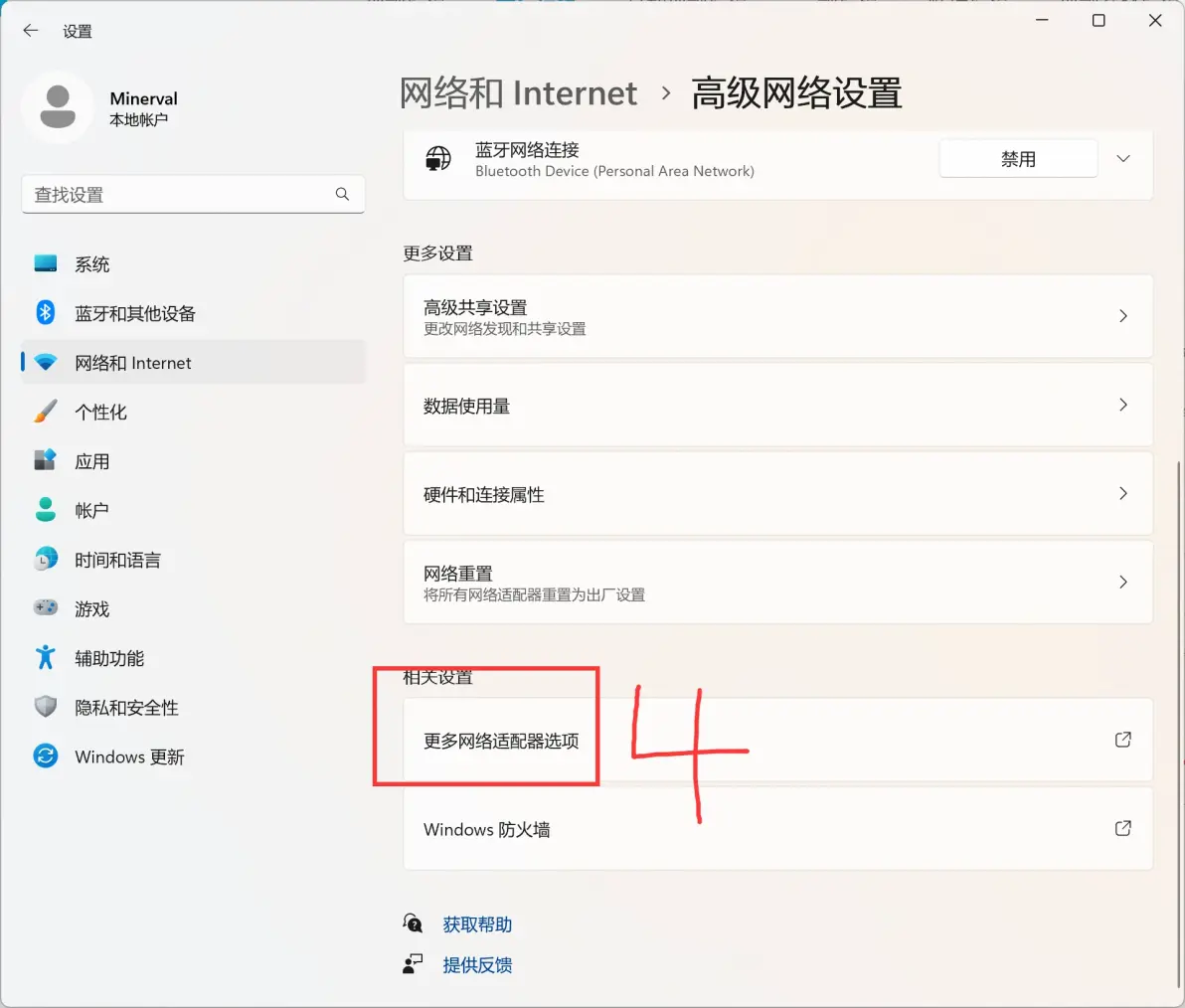Select 系统 in the sidebar menu
The height and width of the screenshot is (1008, 1185).
click(92, 264)
